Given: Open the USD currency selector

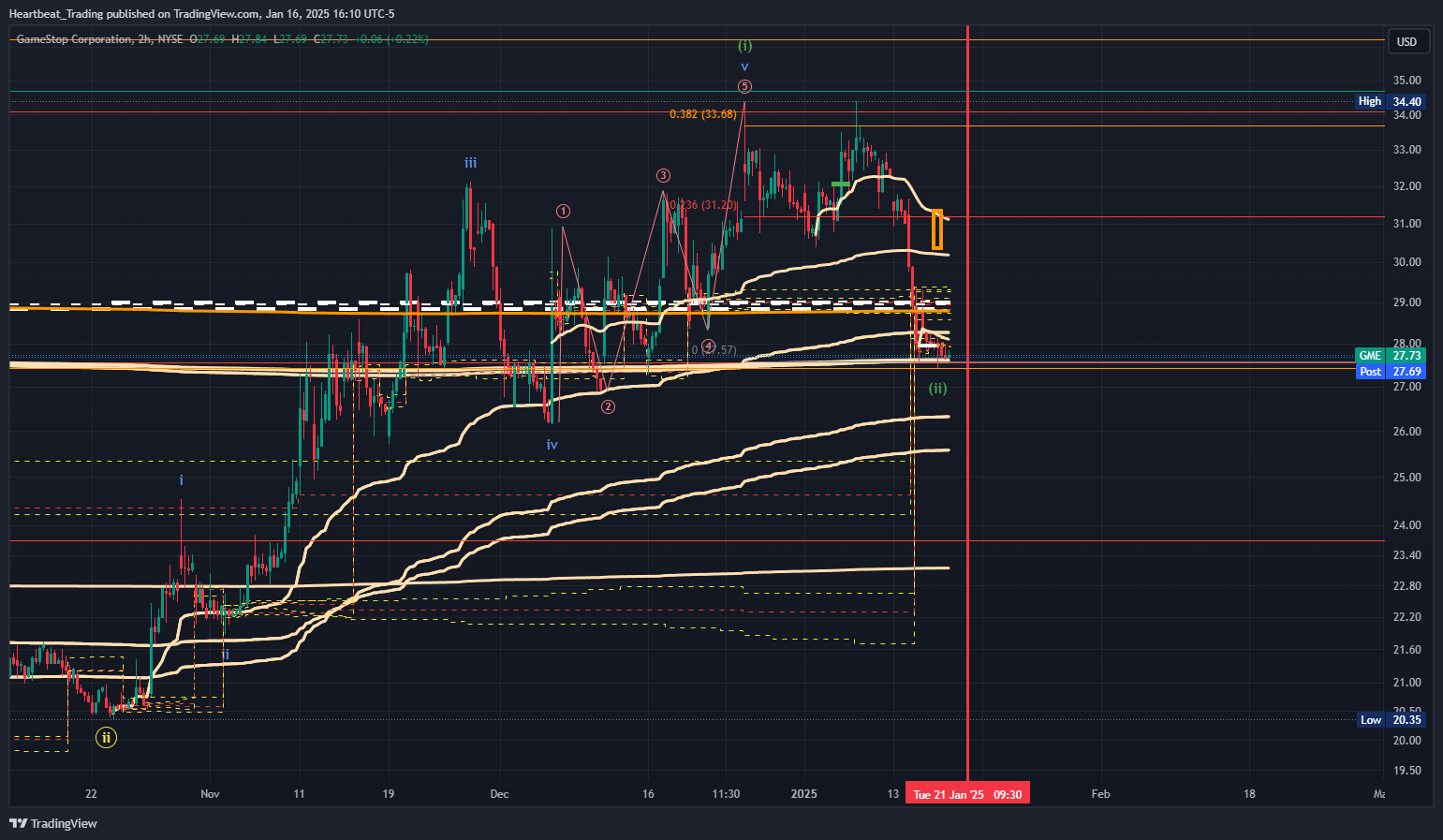Looking at the screenshot, I should (1406, 41).
